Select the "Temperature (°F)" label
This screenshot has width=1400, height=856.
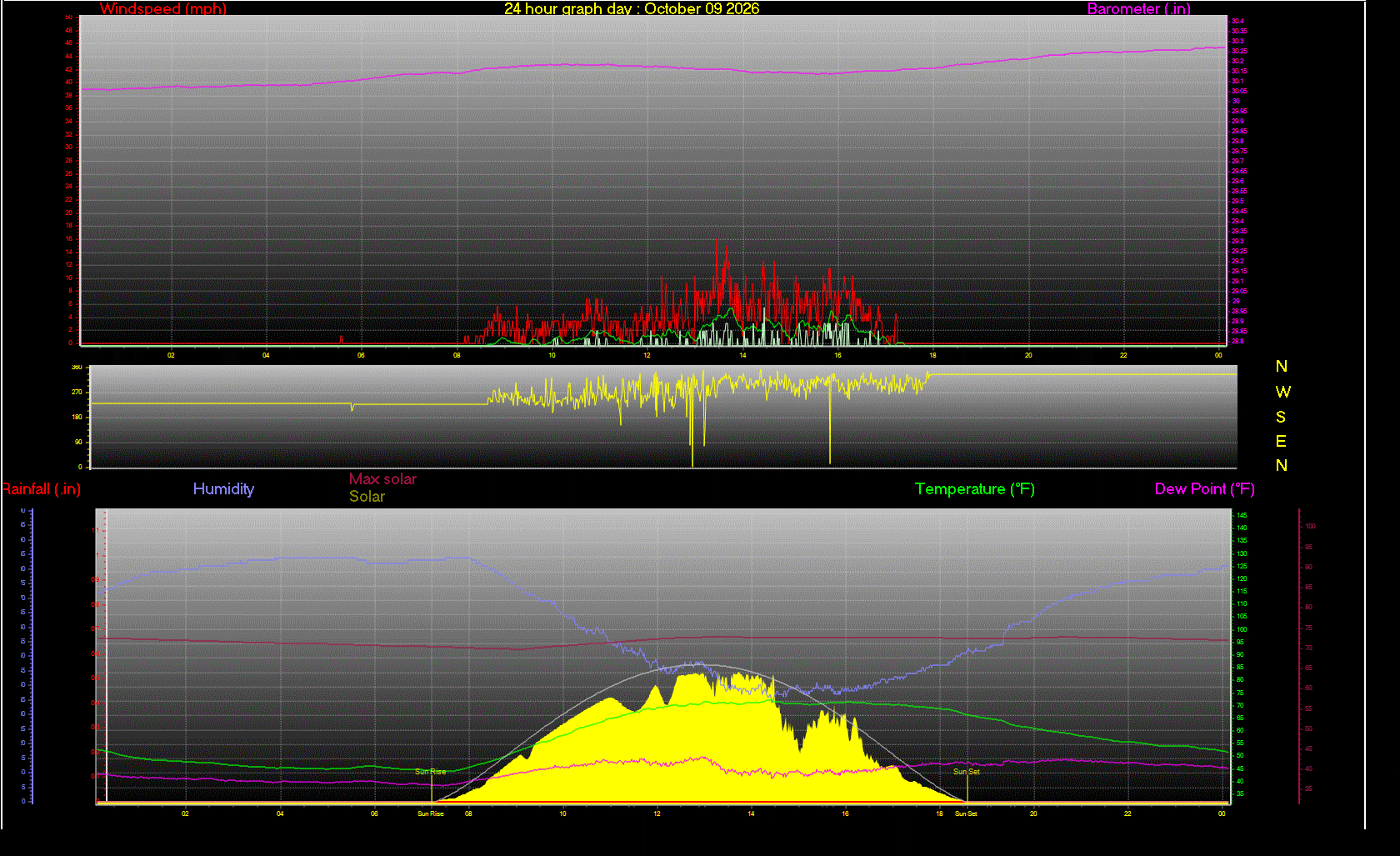(x=975, y=489)
